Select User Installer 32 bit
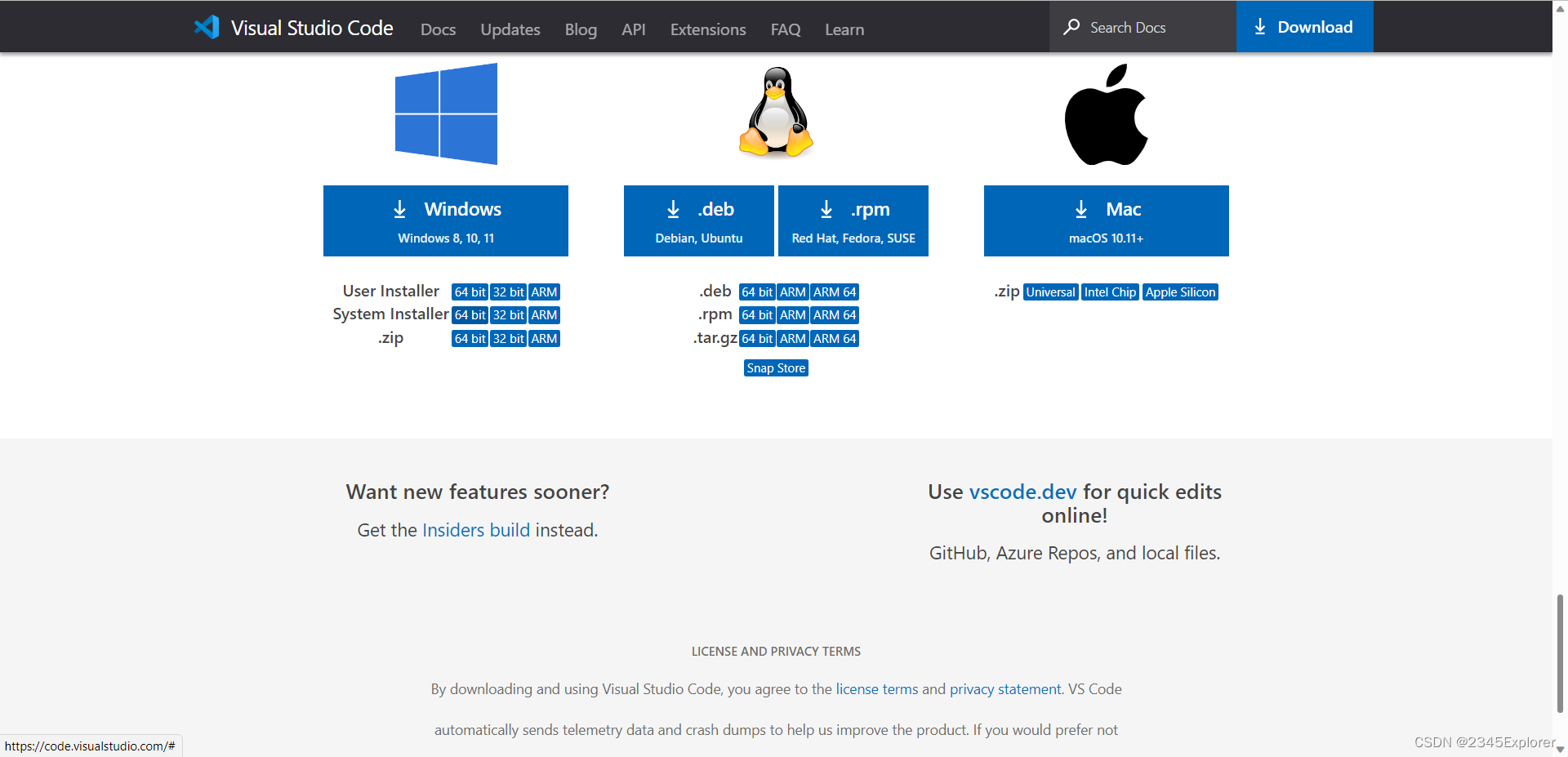Image resolution: width=1568 pixels, height=757 pixels. 508,292
